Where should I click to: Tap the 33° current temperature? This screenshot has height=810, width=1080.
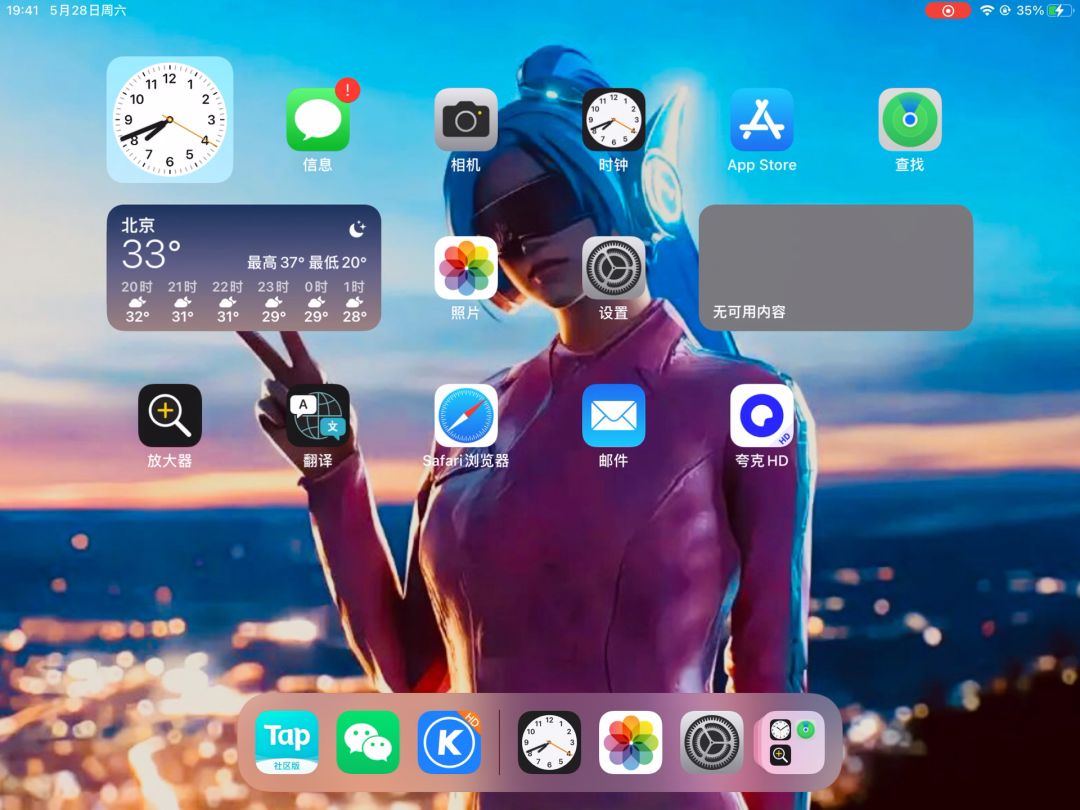[152, 254]
